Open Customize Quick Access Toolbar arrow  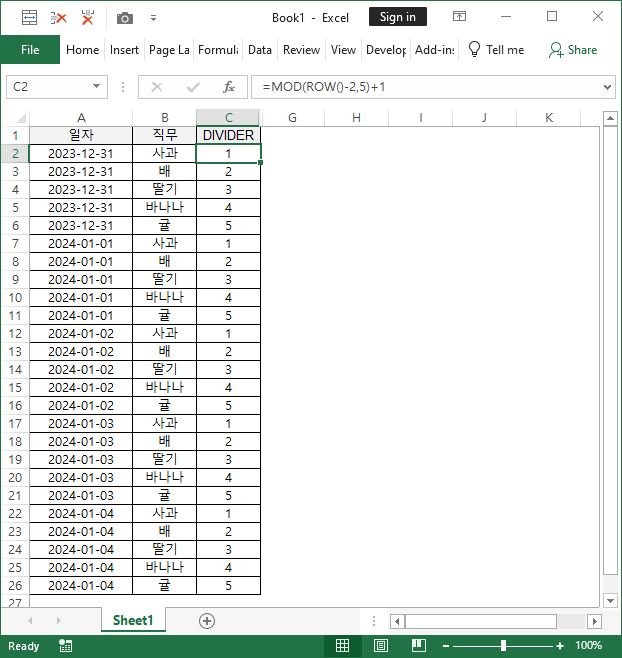click(154, 18)
